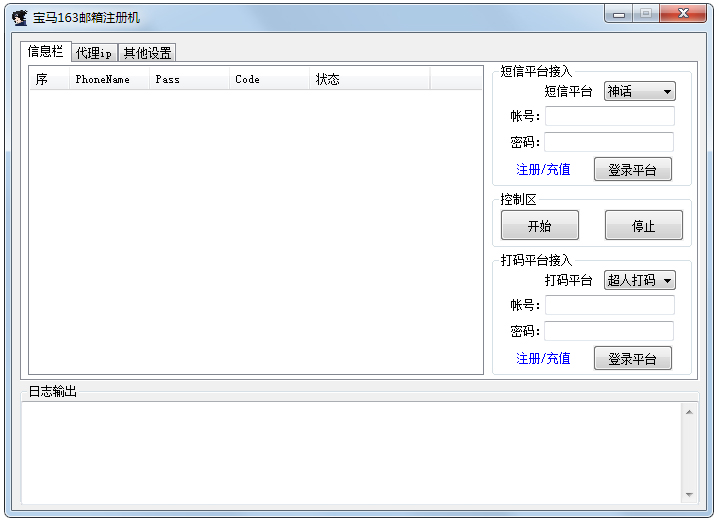Click the 密码 field under 打码平台接入

tap(609, 331)
